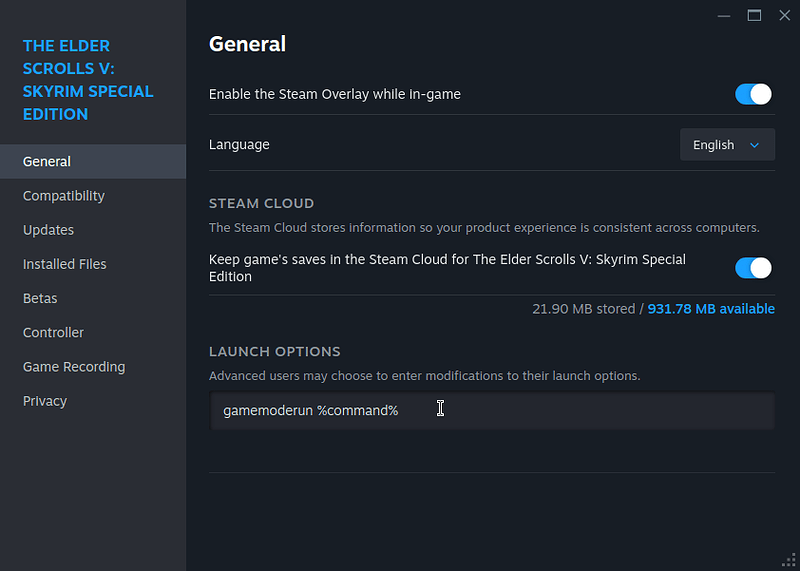The width and height of the screenshot is (800, 571).
Task: Click the LAUNCH OPTIONS section heading
Action: coord(274,352)
